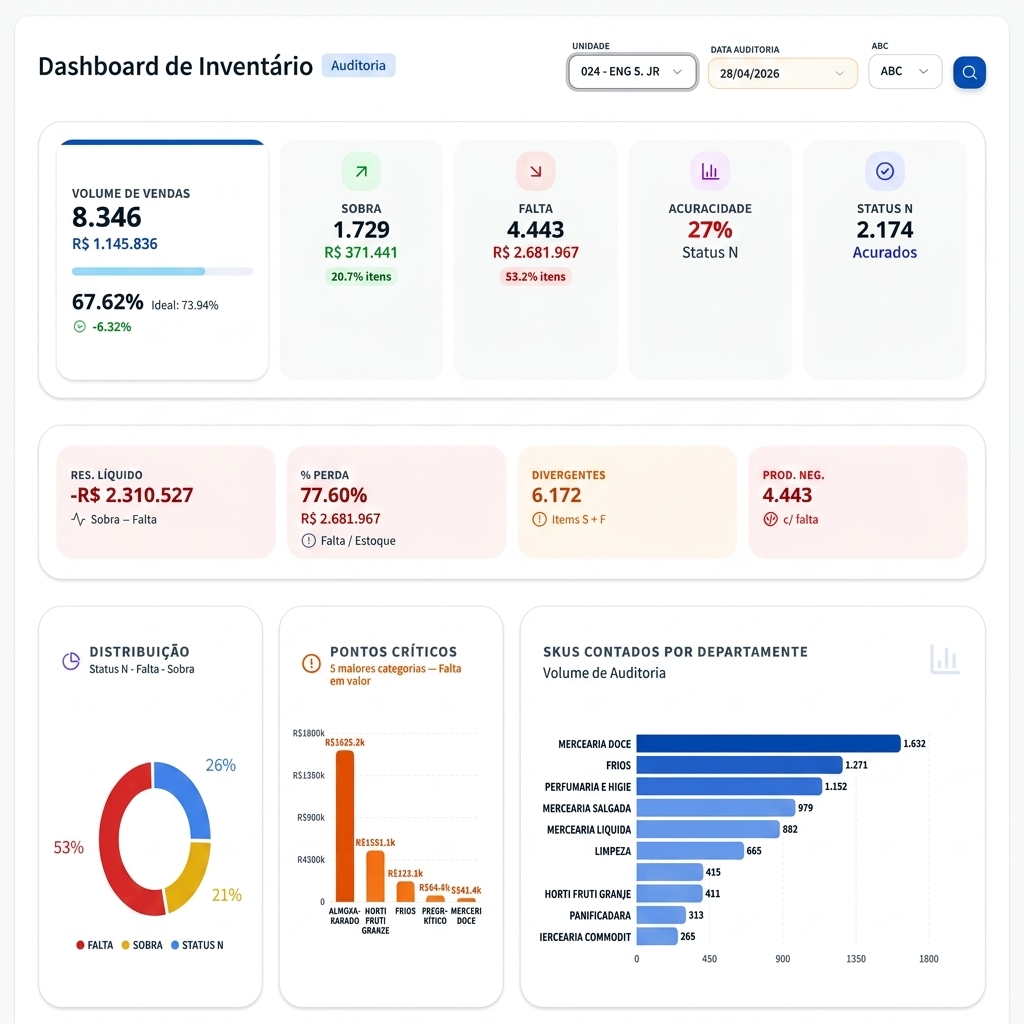Click the Auditoria badge
The height and width of the screenshot is (1024, 1024).
(x=358, y=65)
